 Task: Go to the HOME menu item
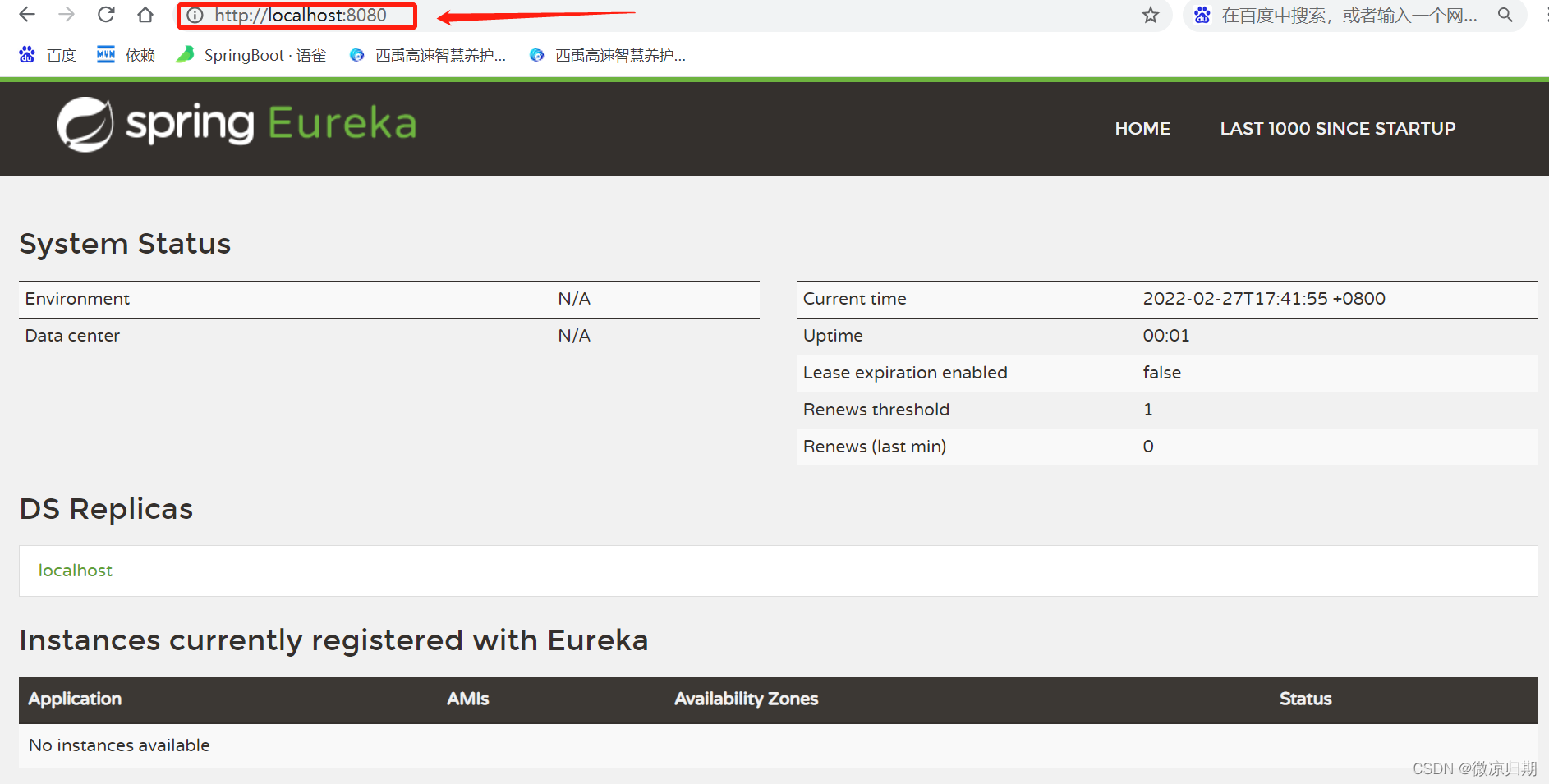click(x=1142, y=128)
